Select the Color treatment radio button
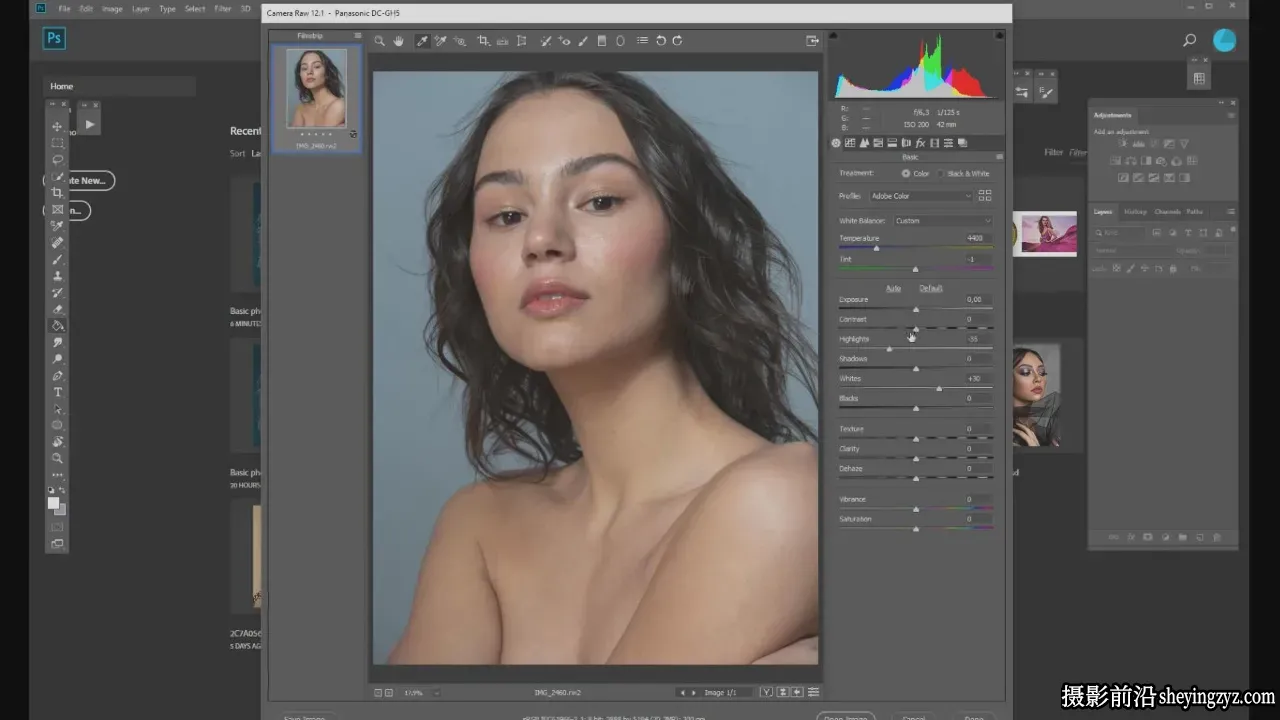 tap(906, 174)
